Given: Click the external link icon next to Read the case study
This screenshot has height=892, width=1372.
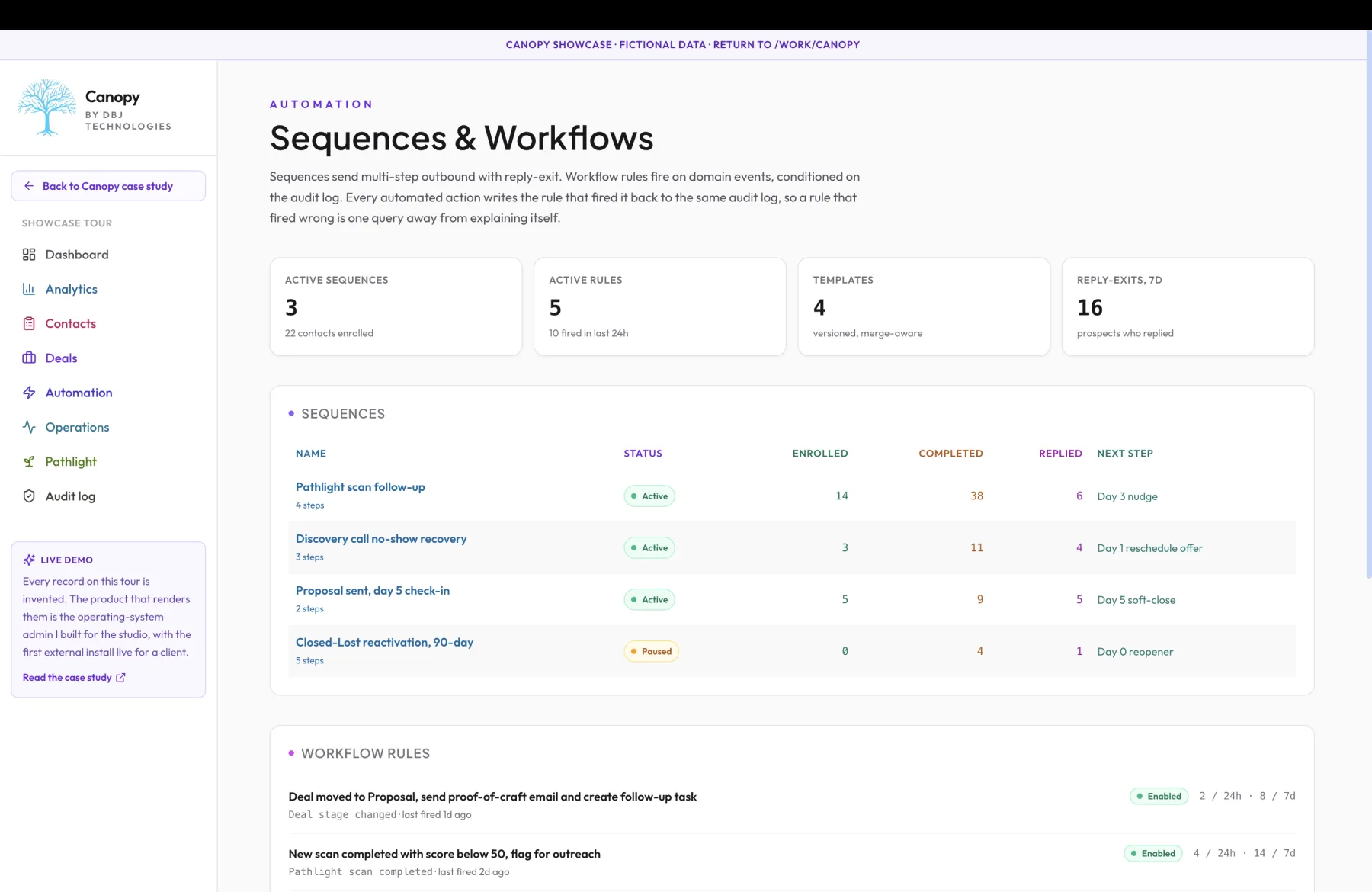Looking at the screenshot, I should (x=120, y=677).
